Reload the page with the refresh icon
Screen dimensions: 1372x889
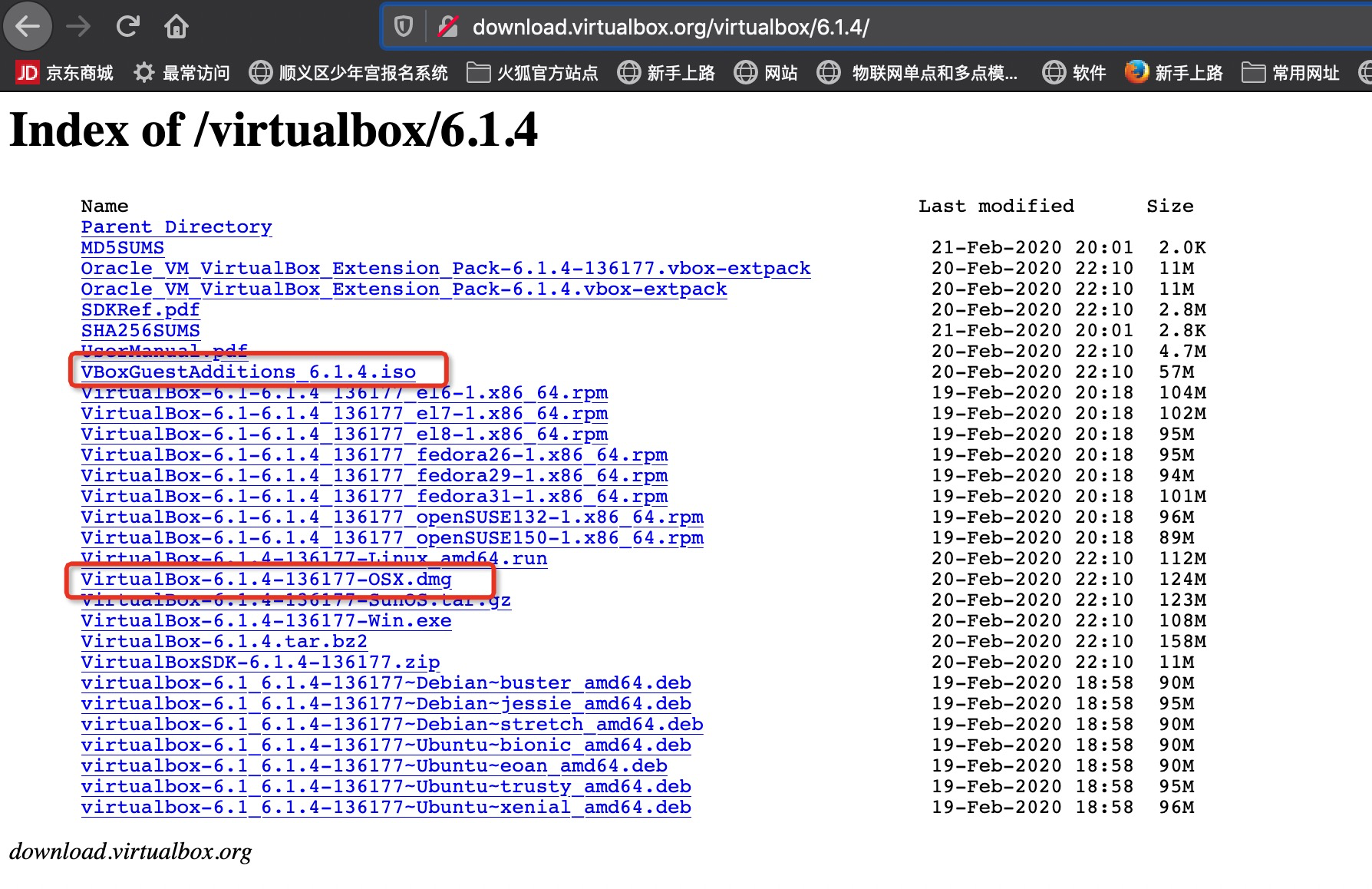[127, 27]
